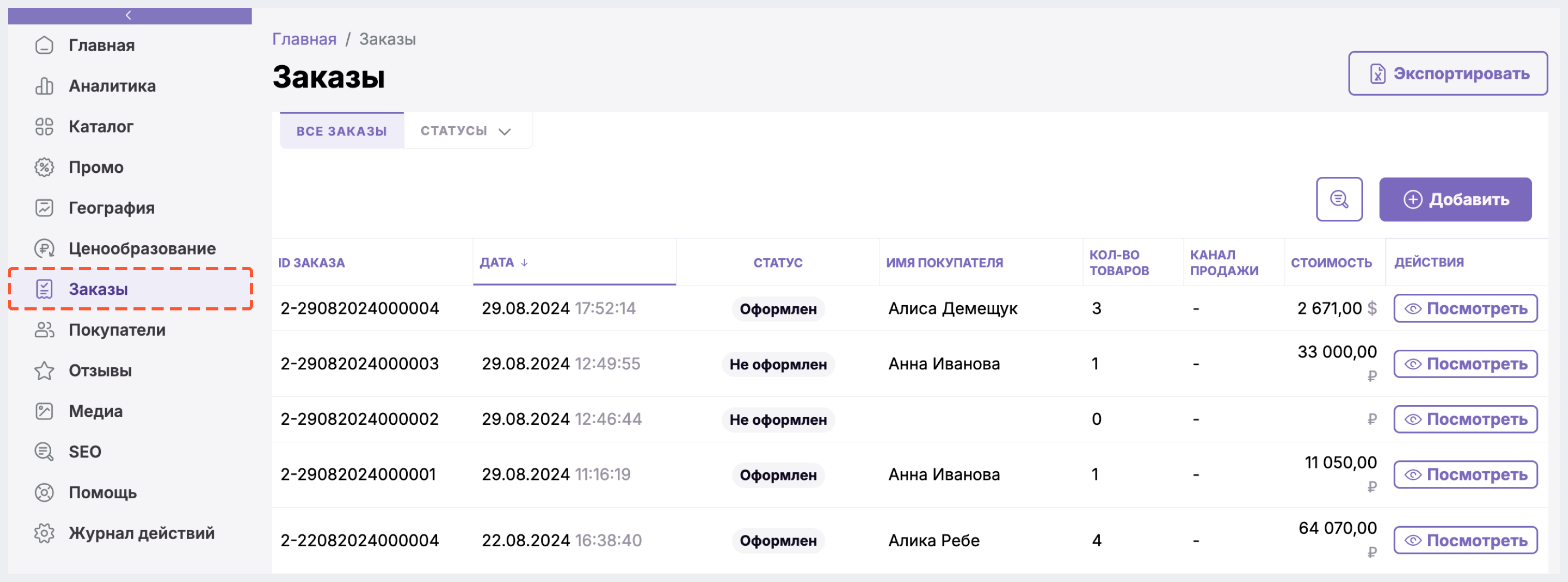1568x582 pixels.
Task: Click the Промо percent badge icon
Action: (x=44, y=168)
